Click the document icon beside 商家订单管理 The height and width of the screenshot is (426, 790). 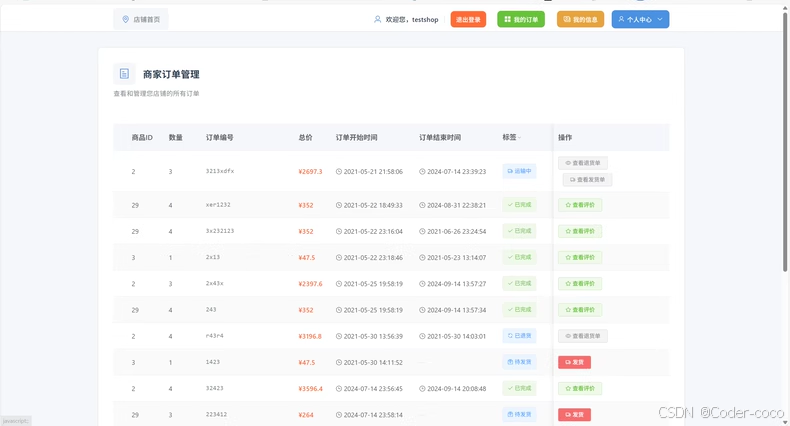[124, 74]
